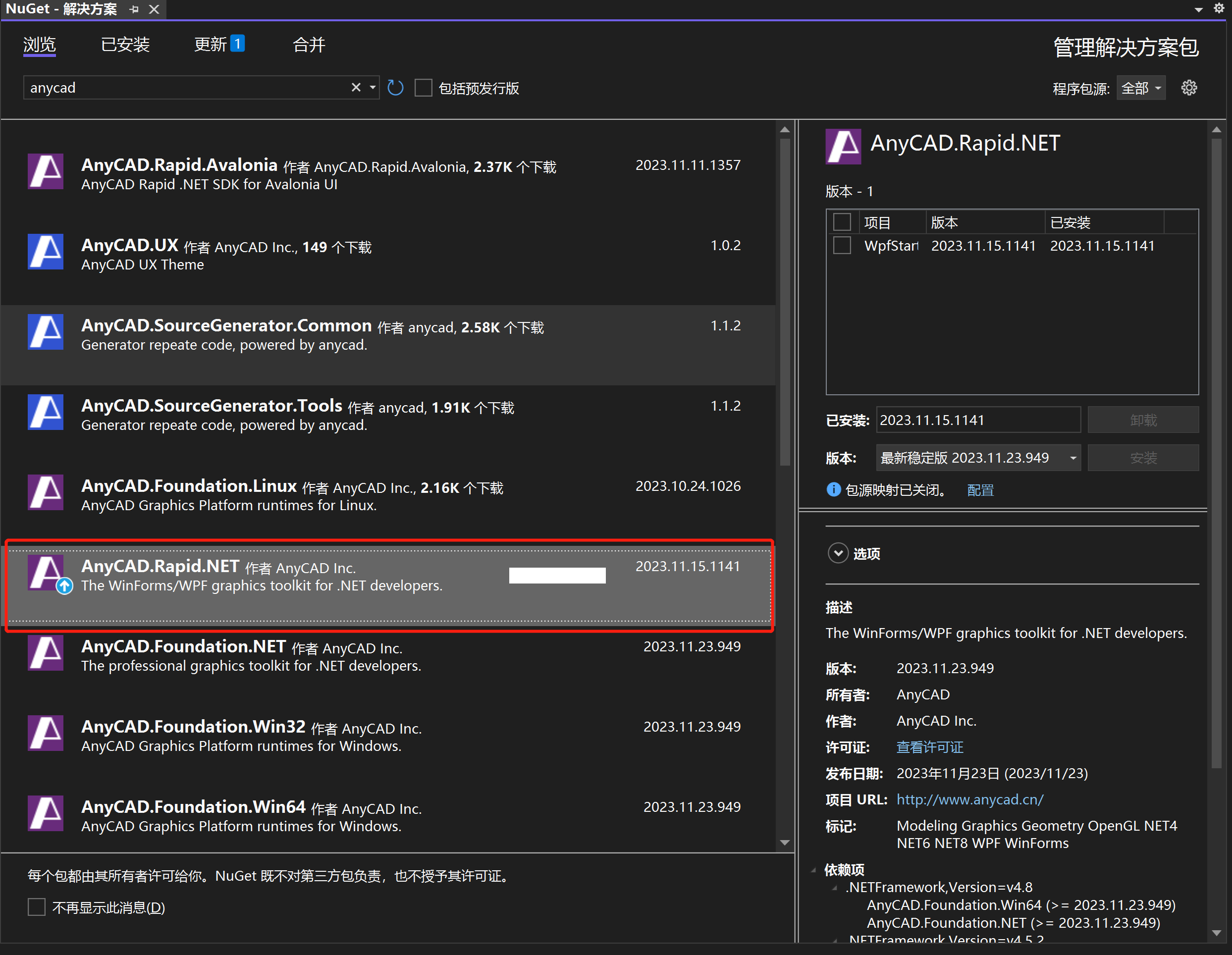Click the AnyCAD.Rapid.Avalonia package icon
Image resolution: width=1232 pixels, height=955 pixels.
tap(46, 171)
